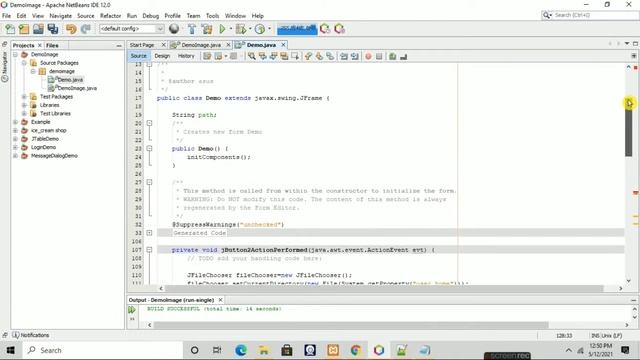Viewport: 640px width, 360px height.
Task: Switch to the Start Page tab
Action: click(142, 45)
